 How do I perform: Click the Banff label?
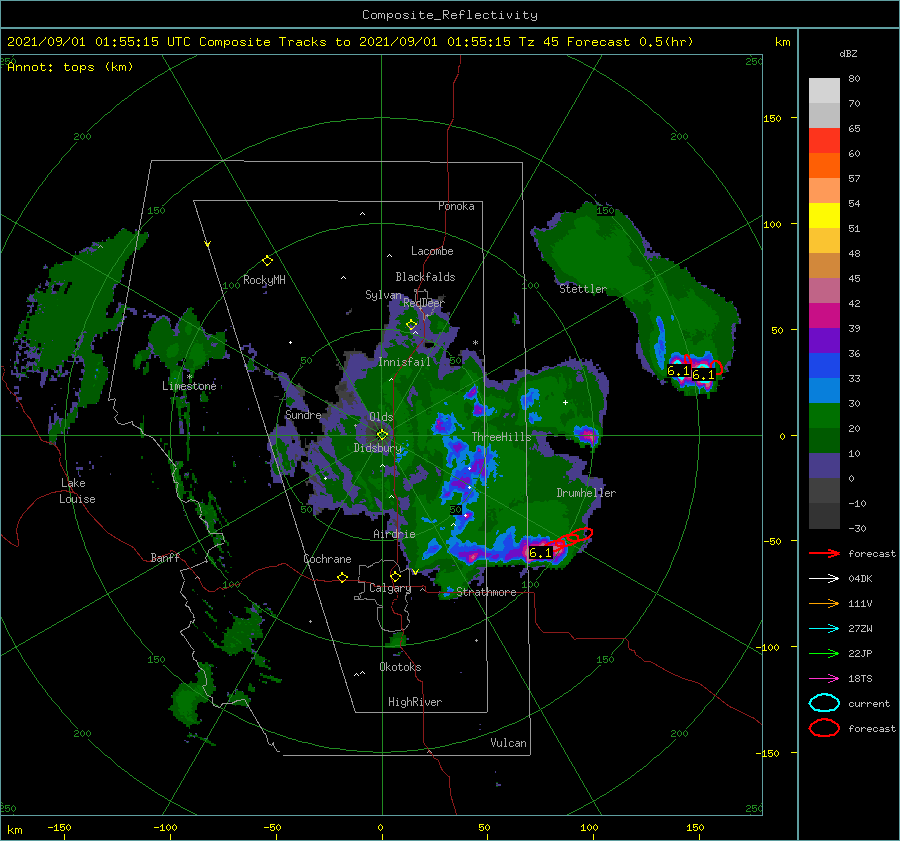click(x=165, y=557)
